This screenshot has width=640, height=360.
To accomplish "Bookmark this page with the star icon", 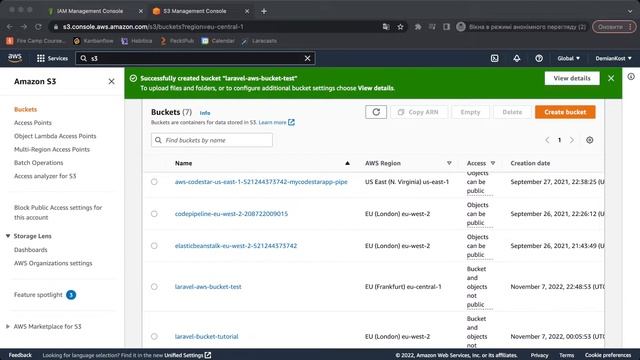I will click(400, 27).
